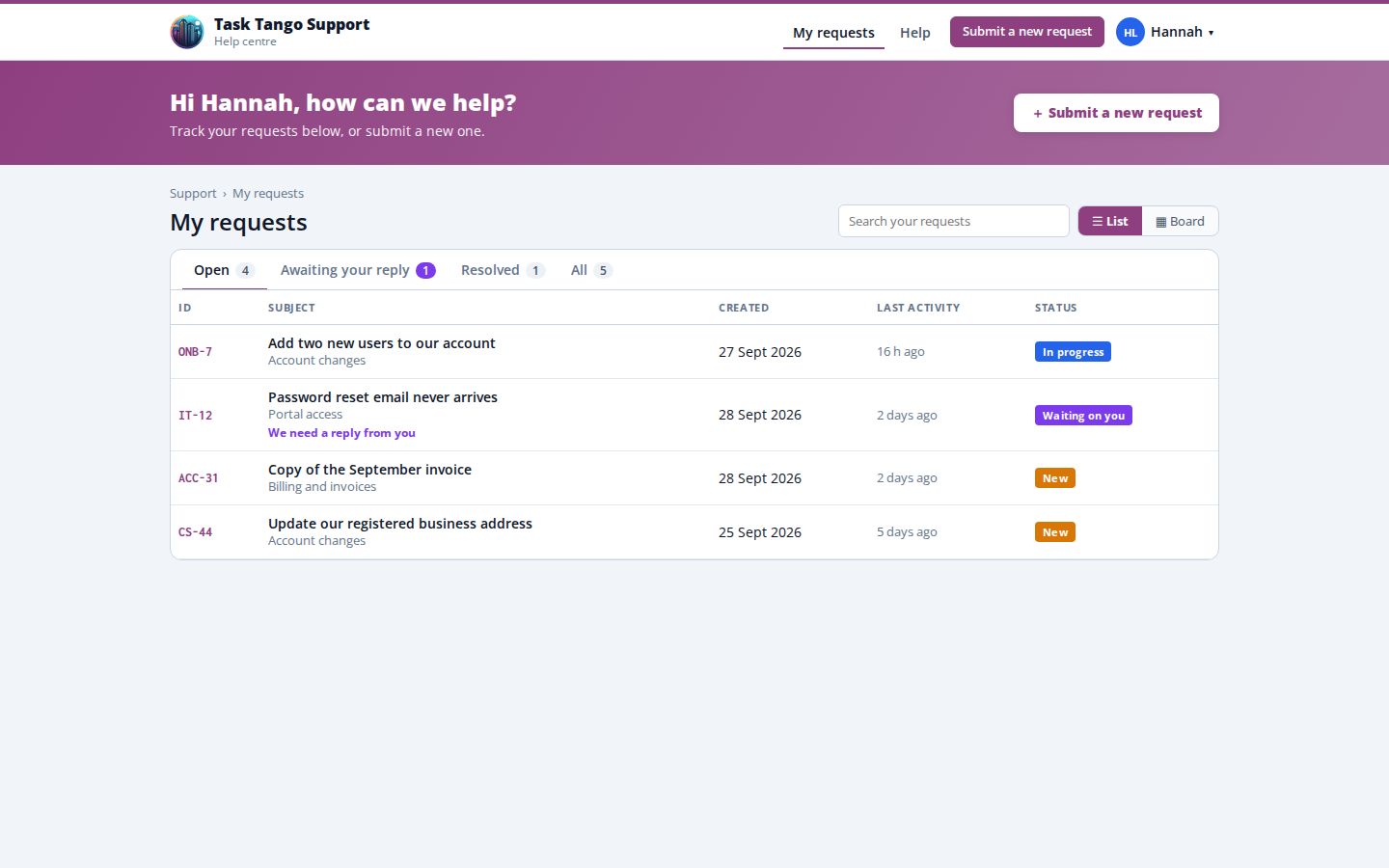Viewport: 1389px width, 868px height.
Task: Click 'Billing and invoices' category text
Action: 322,487
